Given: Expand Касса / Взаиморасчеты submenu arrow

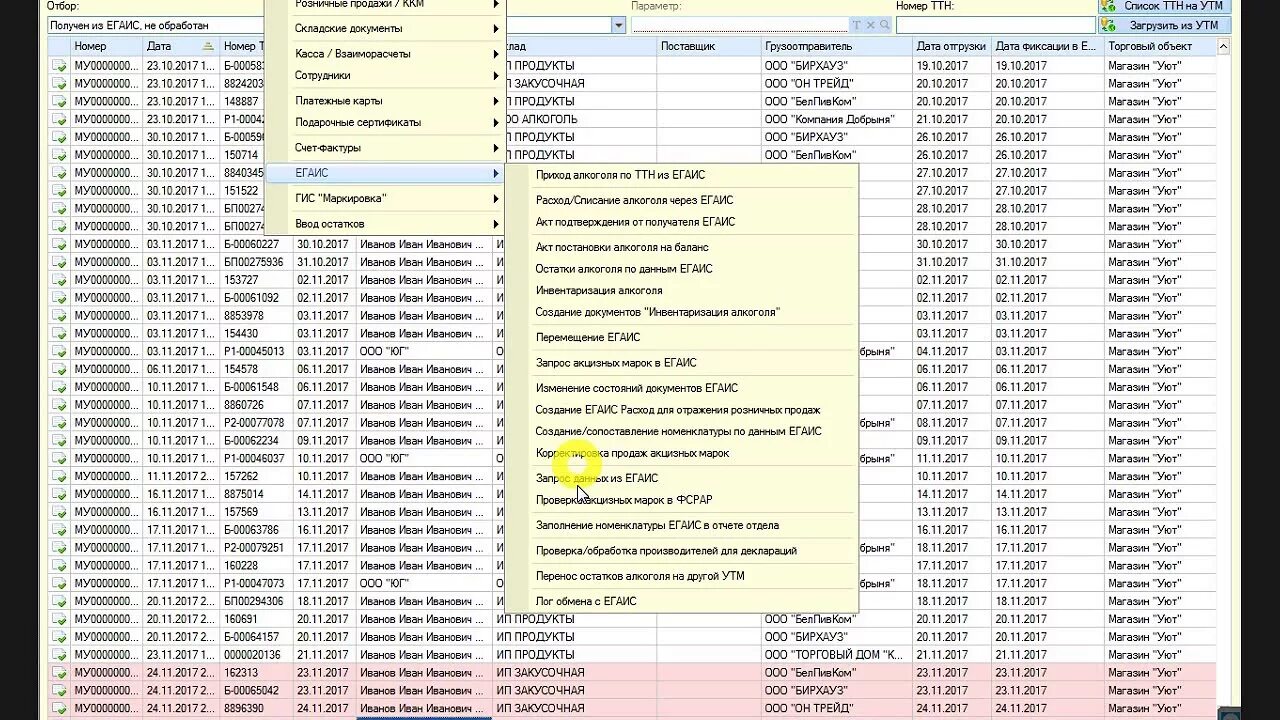Looking at the screenshot, I should 495,54.
